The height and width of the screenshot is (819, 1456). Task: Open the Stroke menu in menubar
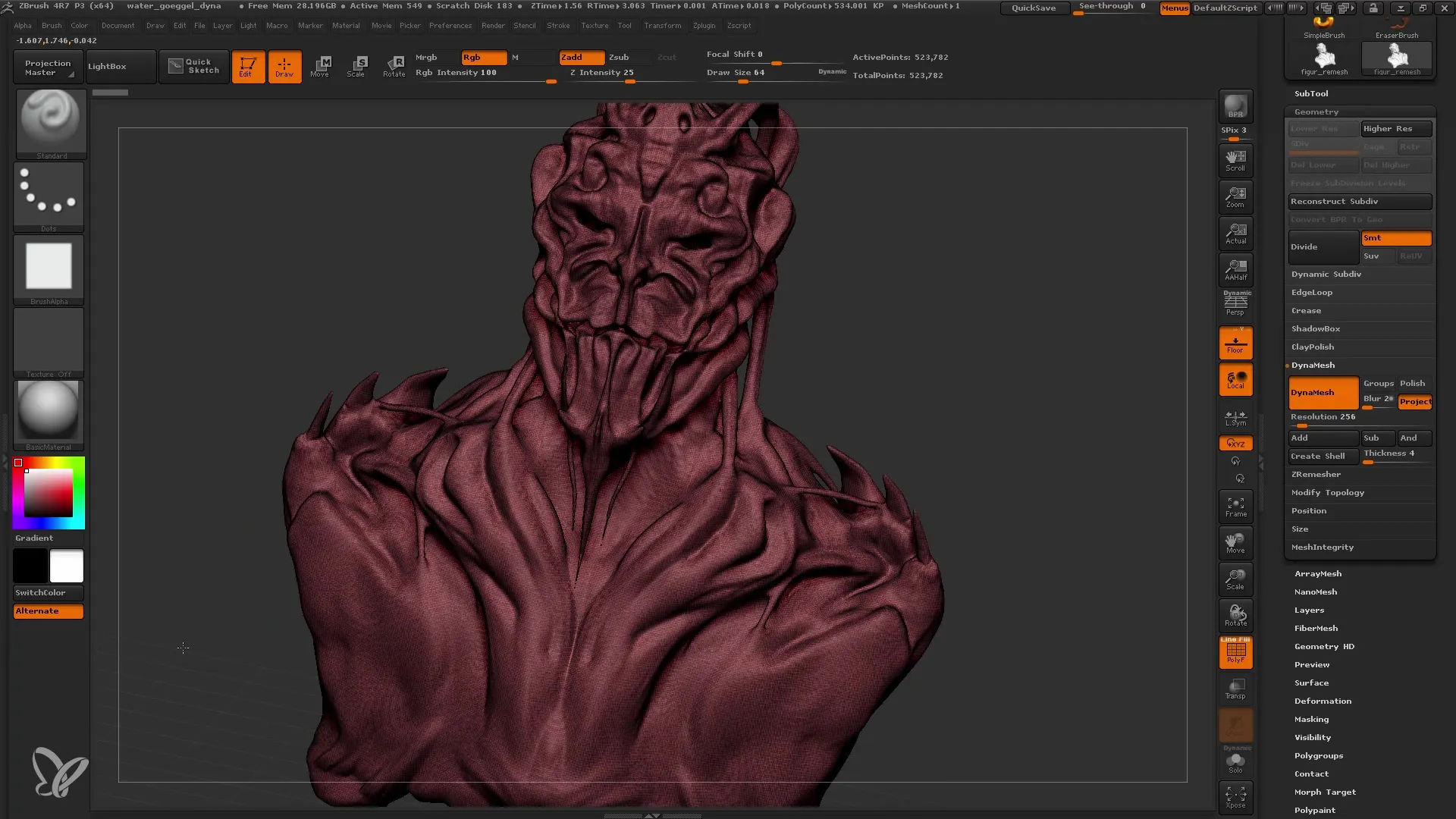tap(557, 26)
